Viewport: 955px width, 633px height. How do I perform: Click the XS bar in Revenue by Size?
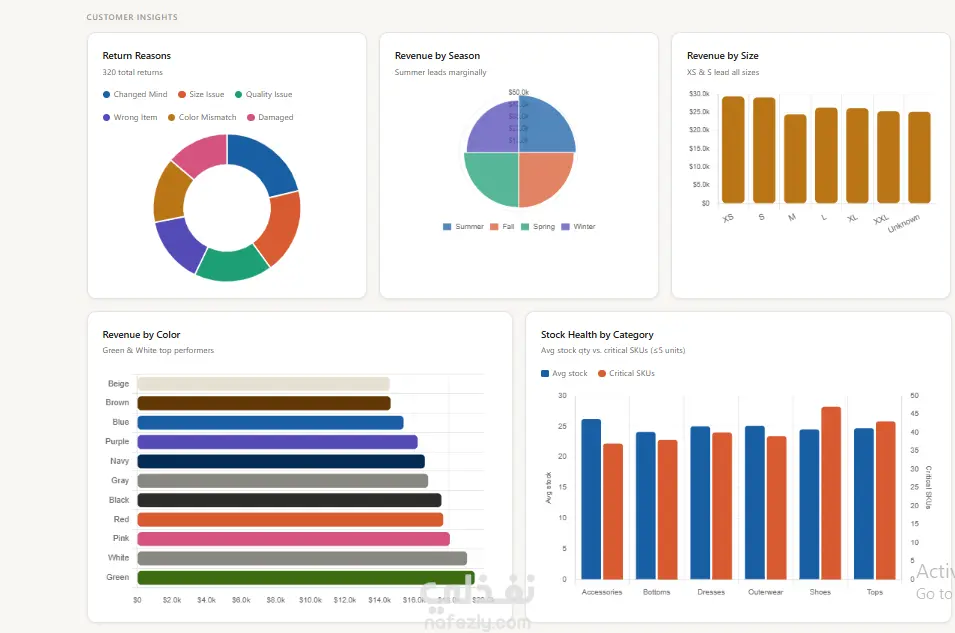tap(733, 150)
